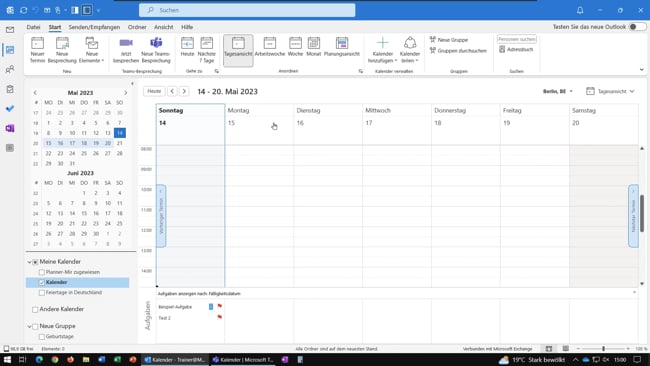Toggle Testen Sie das neue Outlook

click(637, 27)
